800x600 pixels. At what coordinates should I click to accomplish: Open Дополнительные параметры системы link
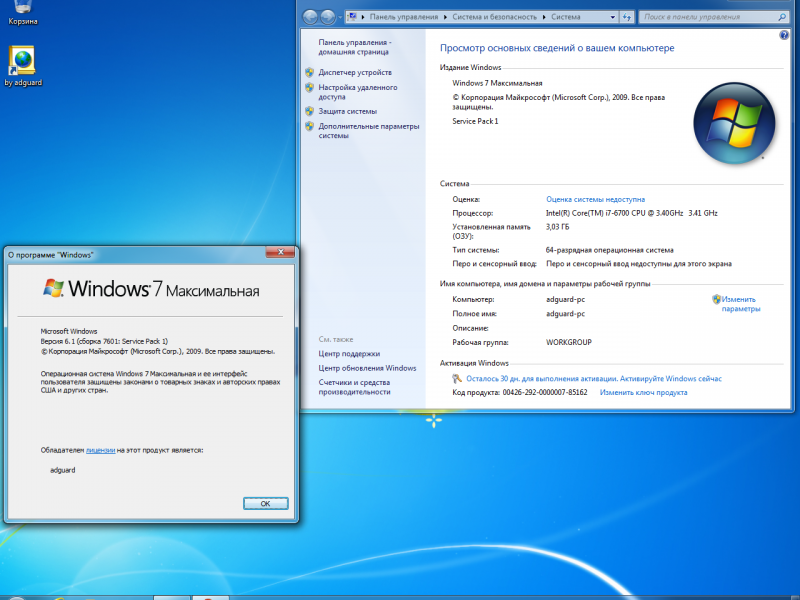click(x=368, y=131)
